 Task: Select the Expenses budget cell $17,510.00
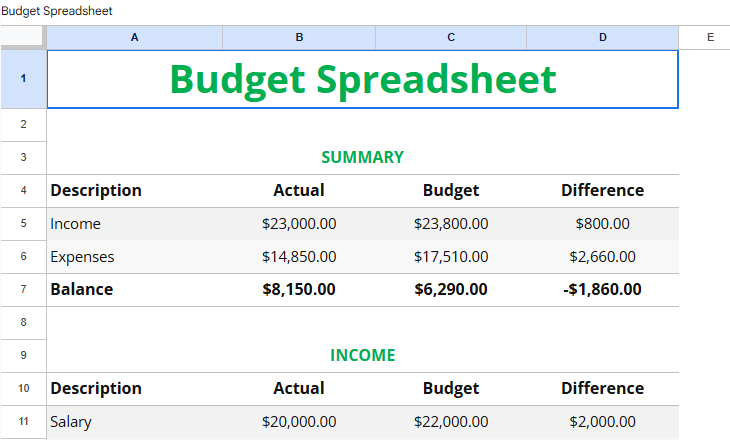451,257
